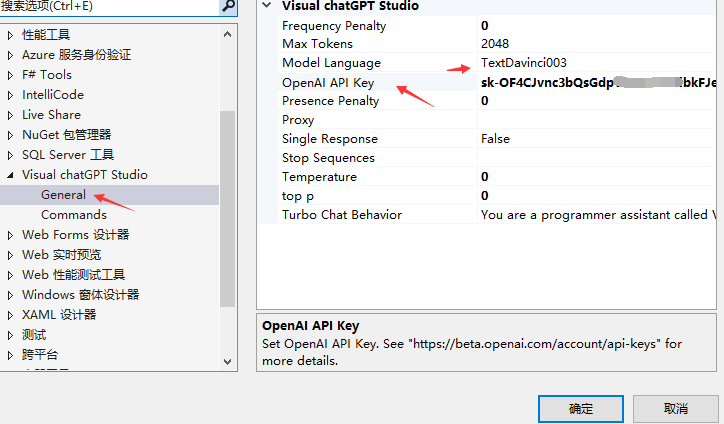Select NuGet 包管理器 in the tree
The image size is (724, 424).
[66, 135]
